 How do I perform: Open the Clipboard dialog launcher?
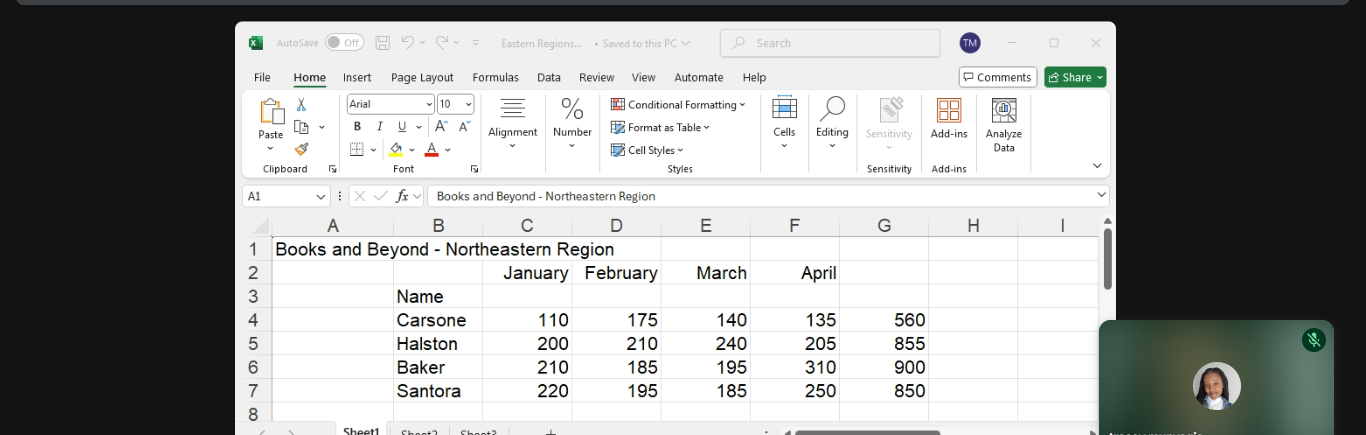(332, 169)
